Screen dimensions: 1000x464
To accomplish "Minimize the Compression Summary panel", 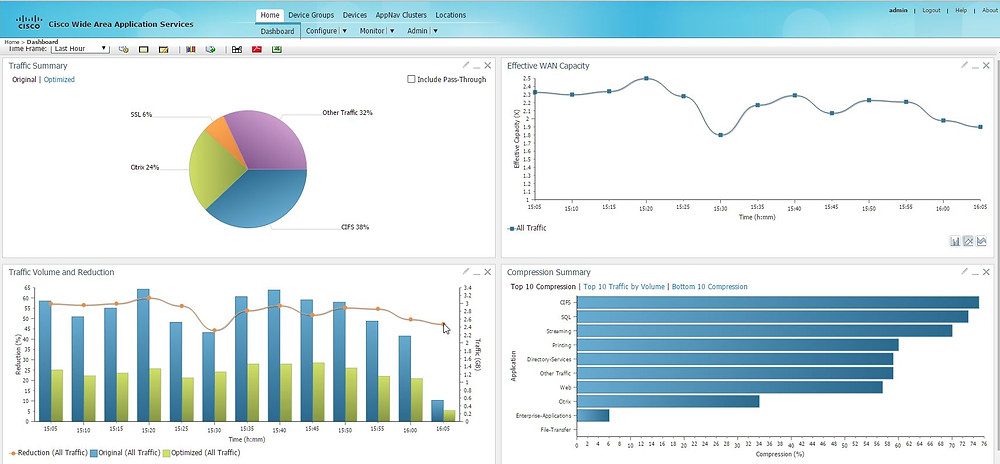I will [x=975, y=272].
